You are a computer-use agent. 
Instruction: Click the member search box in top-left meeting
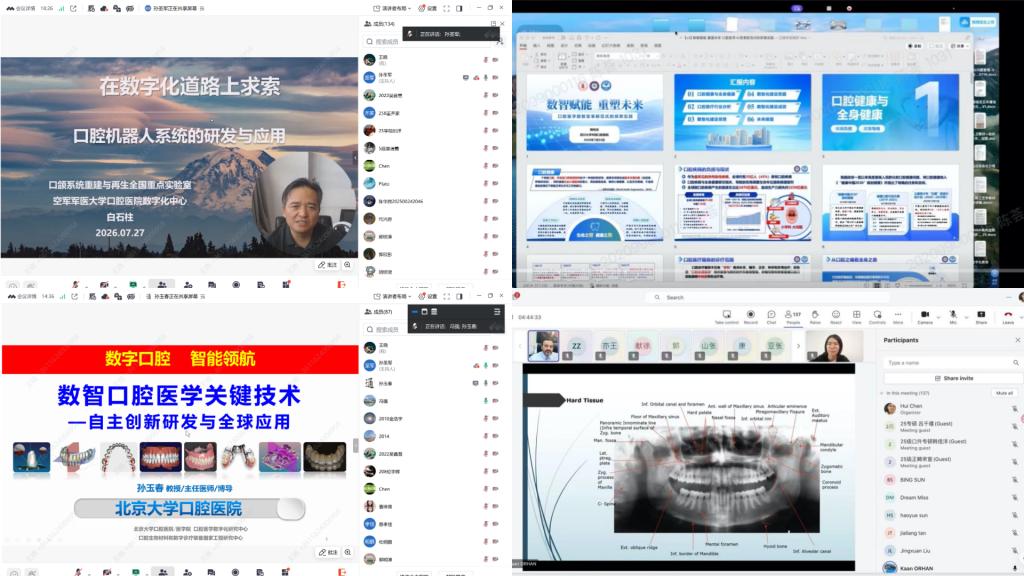(x=428, y=41)
